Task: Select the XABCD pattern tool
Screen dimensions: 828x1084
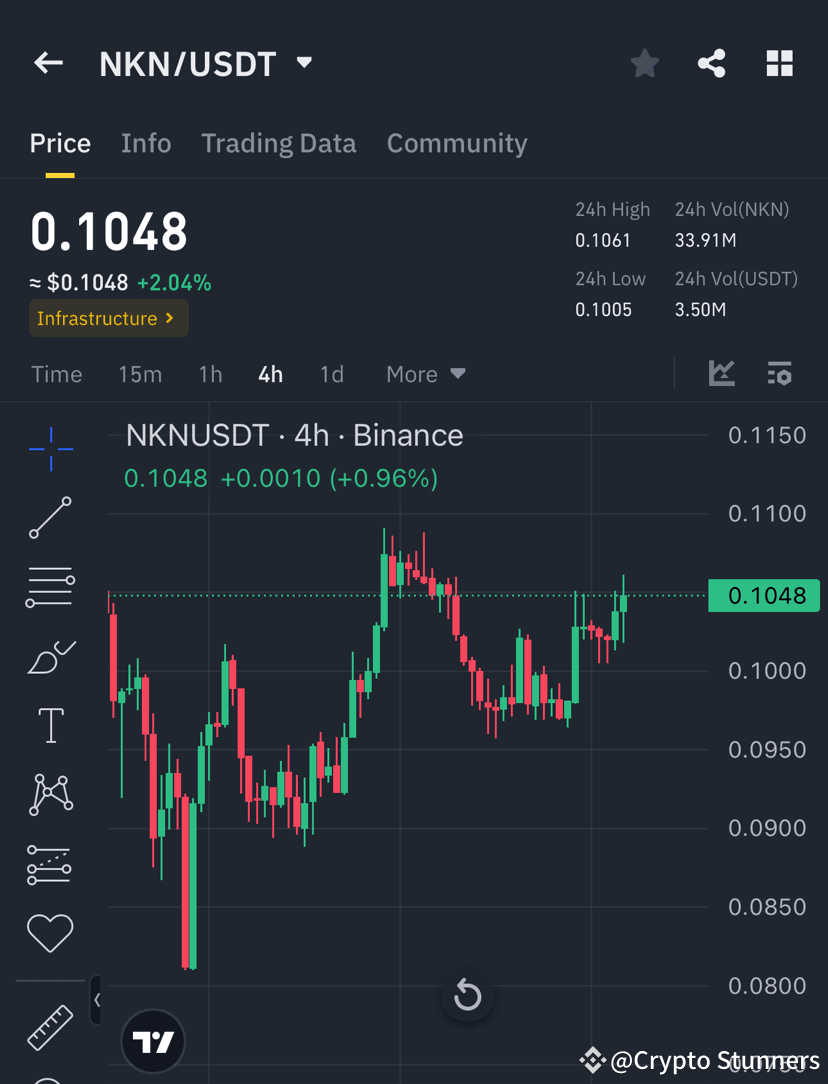Action: tap(50, 793)
